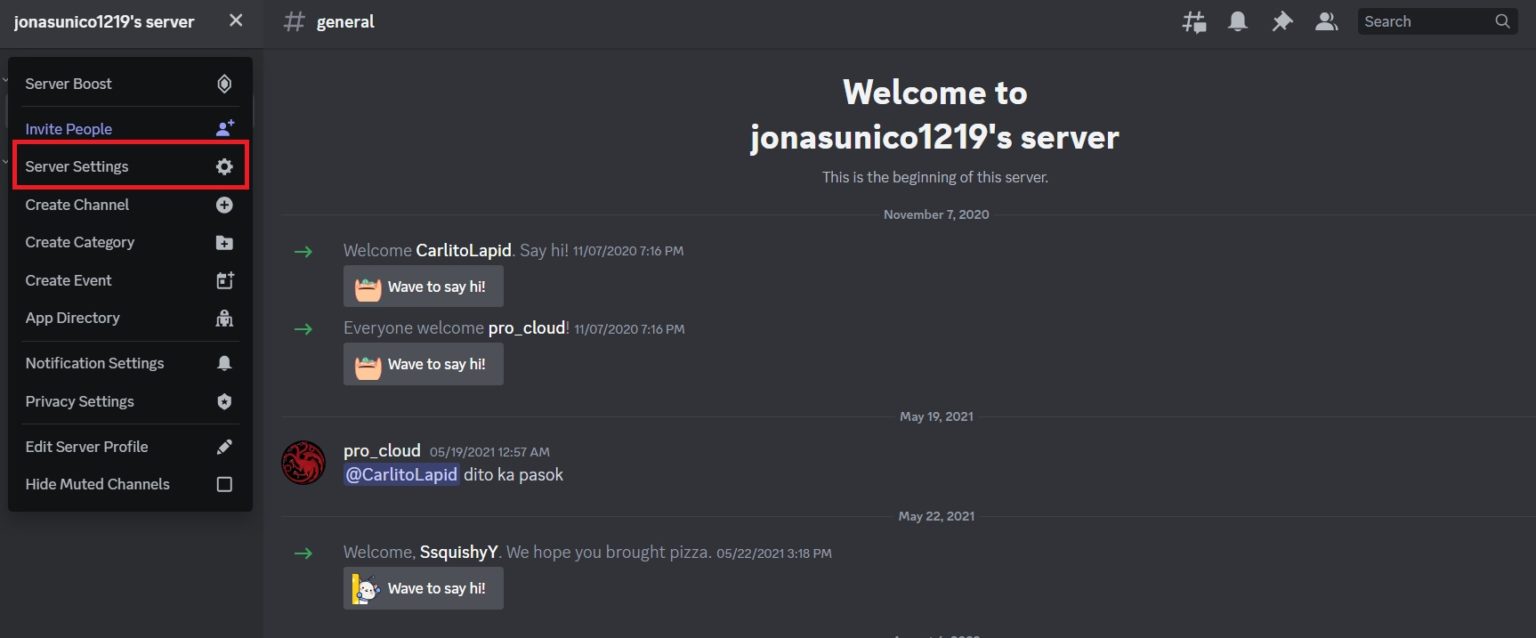Click the notification bell icon in channel header

[x=1237, y=20]
